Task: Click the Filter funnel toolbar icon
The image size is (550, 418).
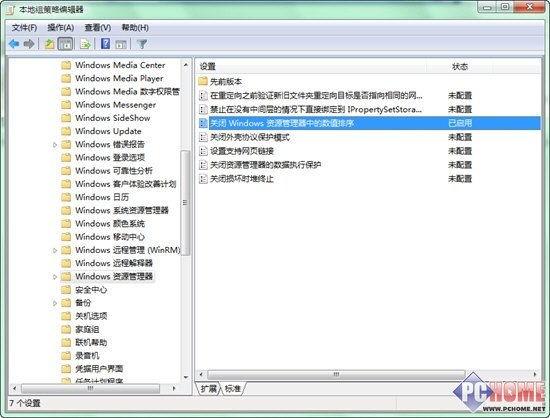Action: click(142, 44)
